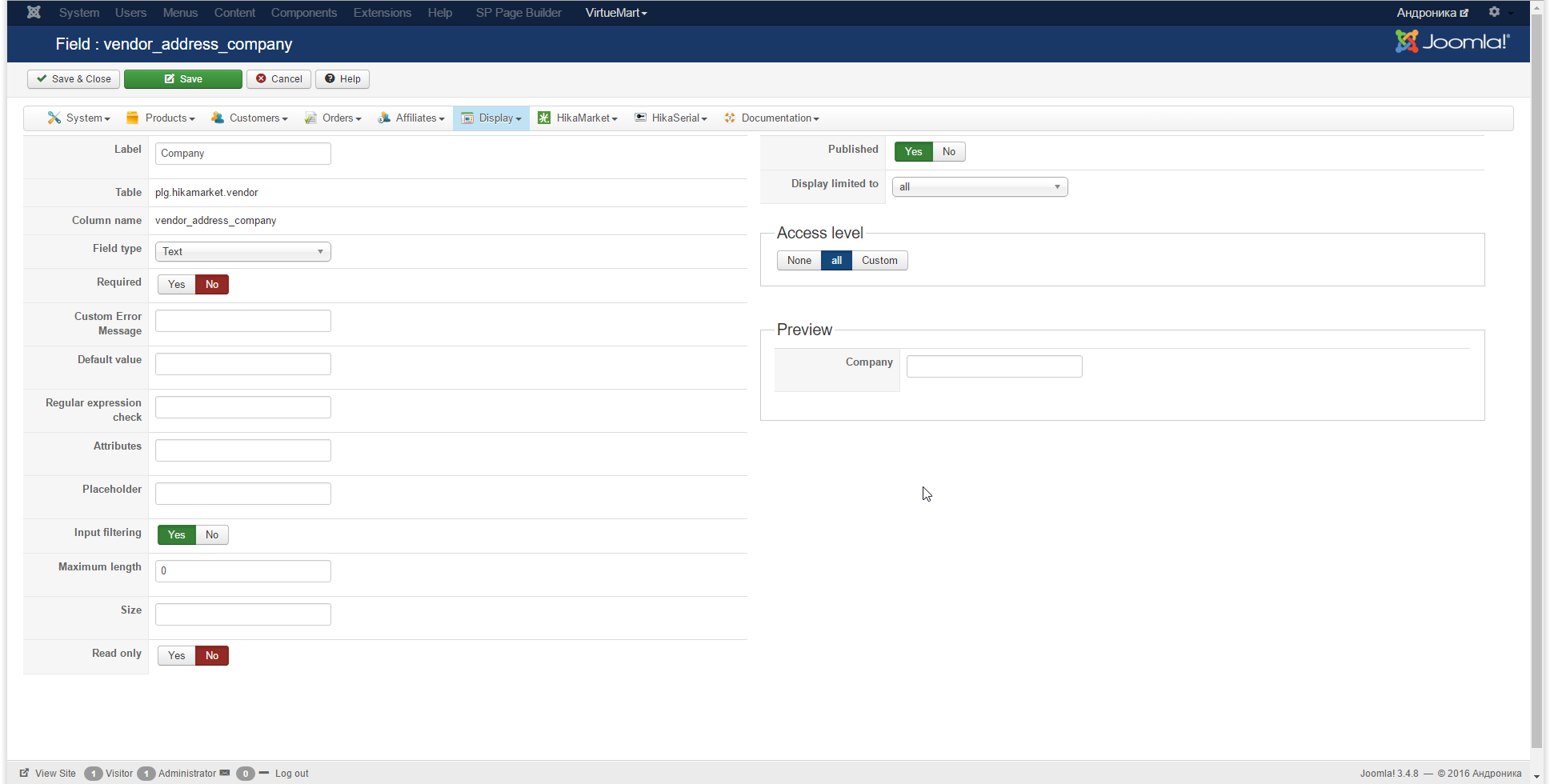Image resolution: width=1550 pixels, height=784 pixels.
Task: Click the Preview Company input field
Action: (x=995, y=366)
